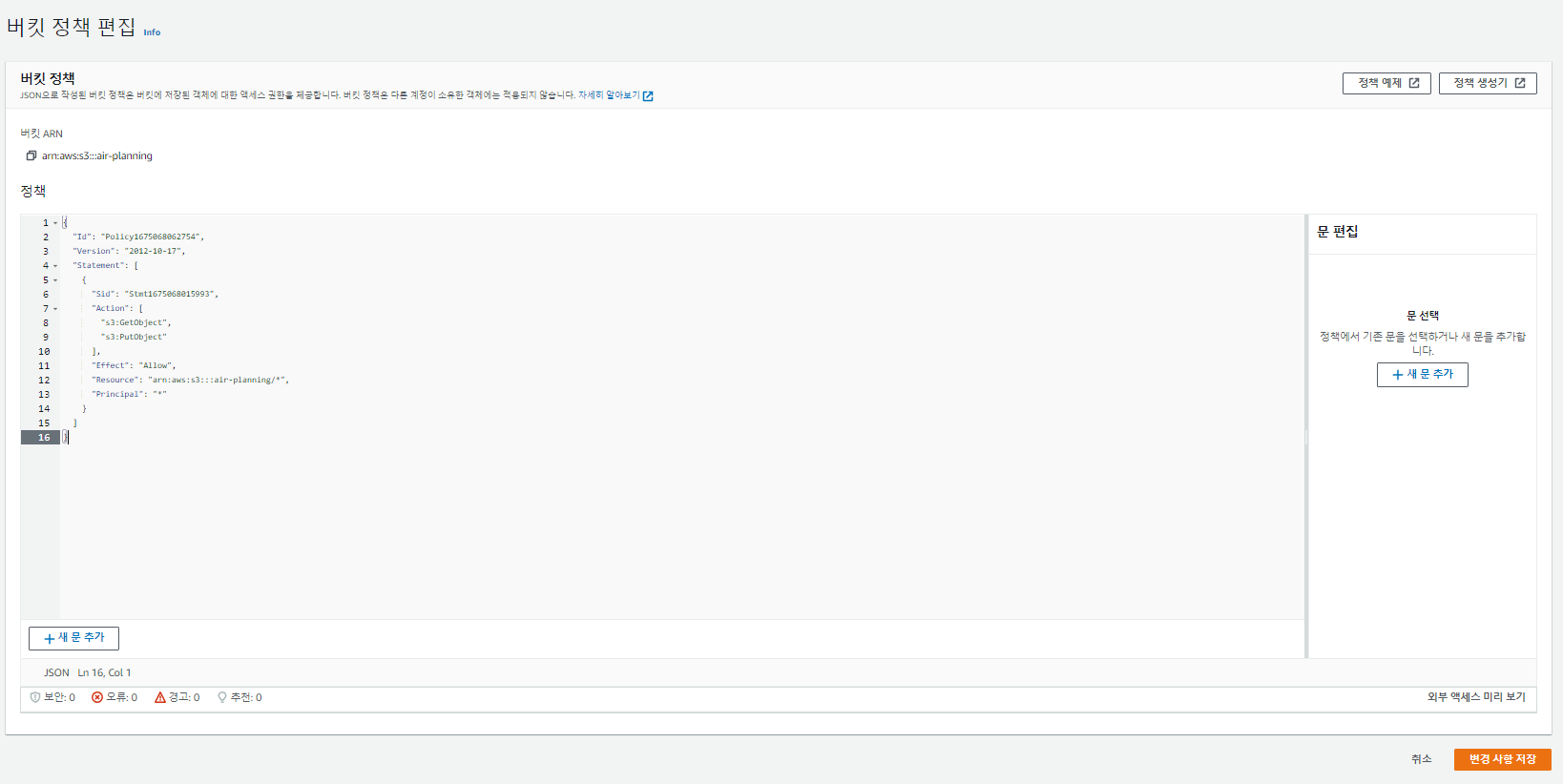Click the "s3:GetObject" action line
This screenshot has height=784, width=1563.
coord(135,322)
